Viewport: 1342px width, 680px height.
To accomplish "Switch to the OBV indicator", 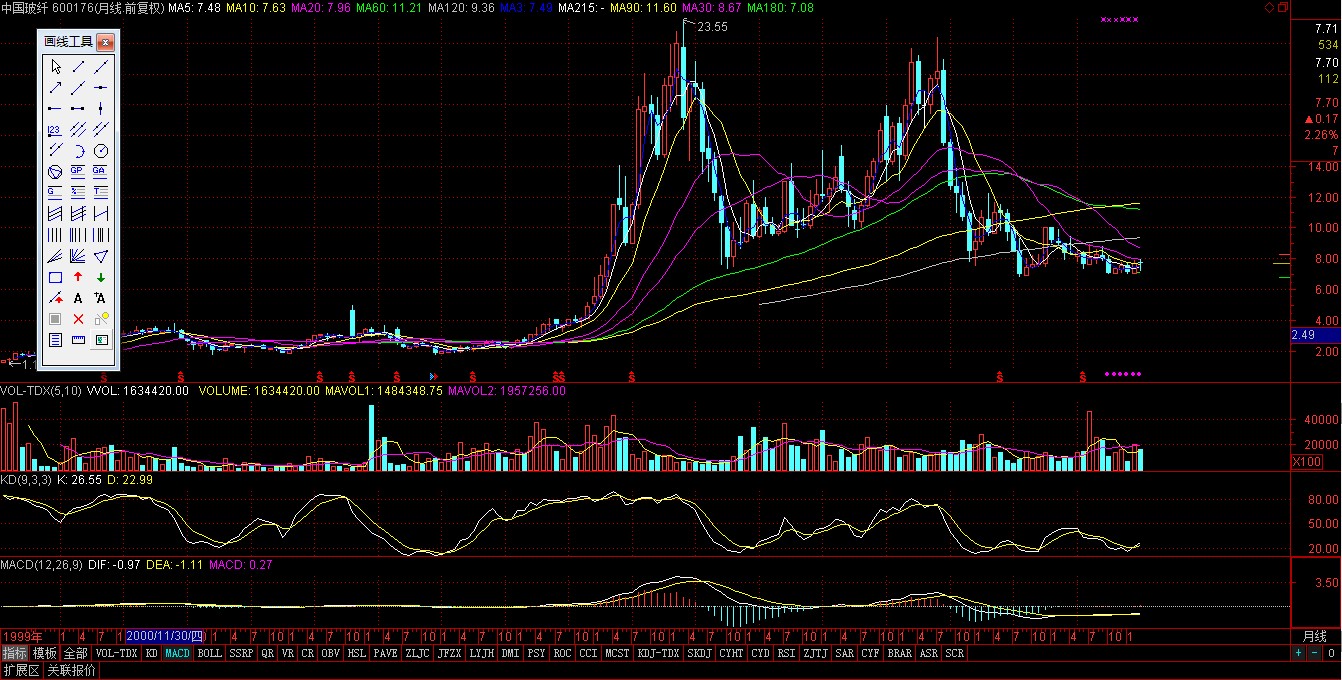I will [x=331, y=653].
